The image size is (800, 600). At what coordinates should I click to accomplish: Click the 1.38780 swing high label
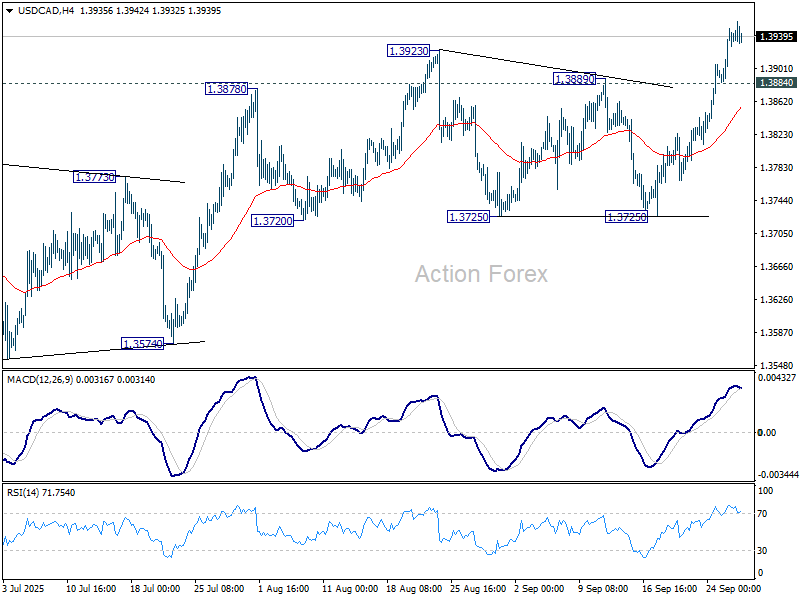pos(225,91)
